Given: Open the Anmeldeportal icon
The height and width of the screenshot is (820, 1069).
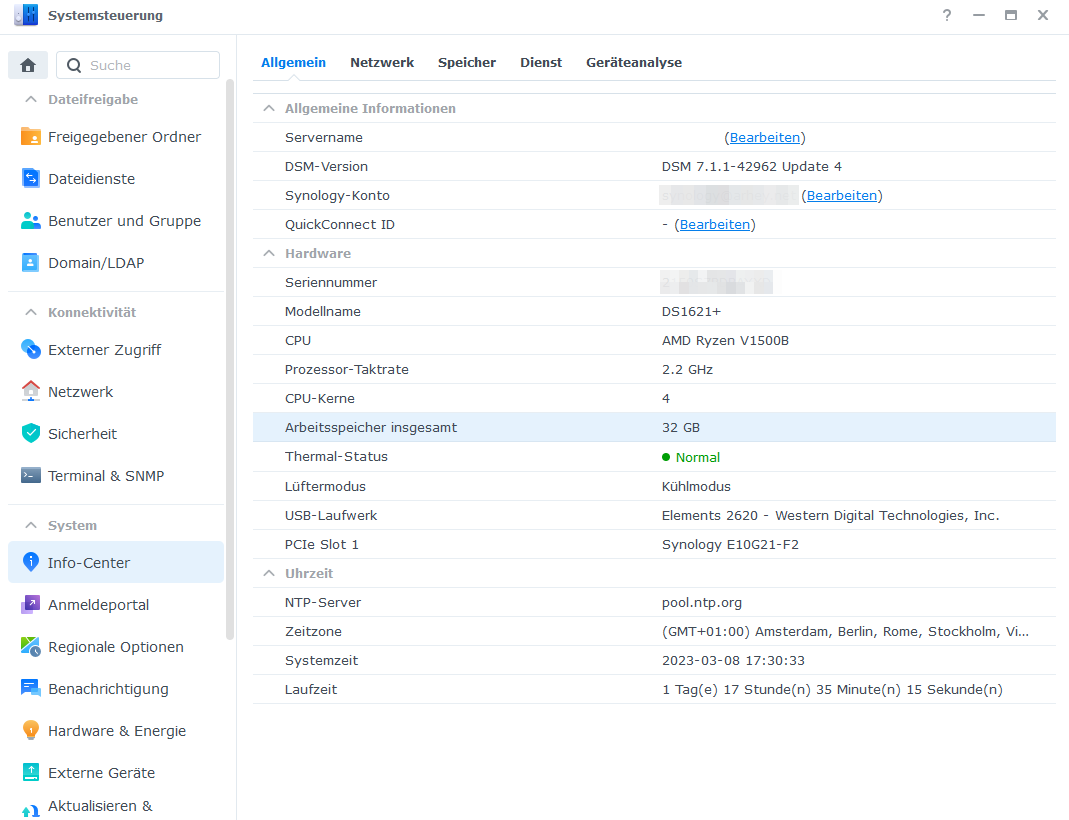Looking at the screenshot, I should coord(31,605).
